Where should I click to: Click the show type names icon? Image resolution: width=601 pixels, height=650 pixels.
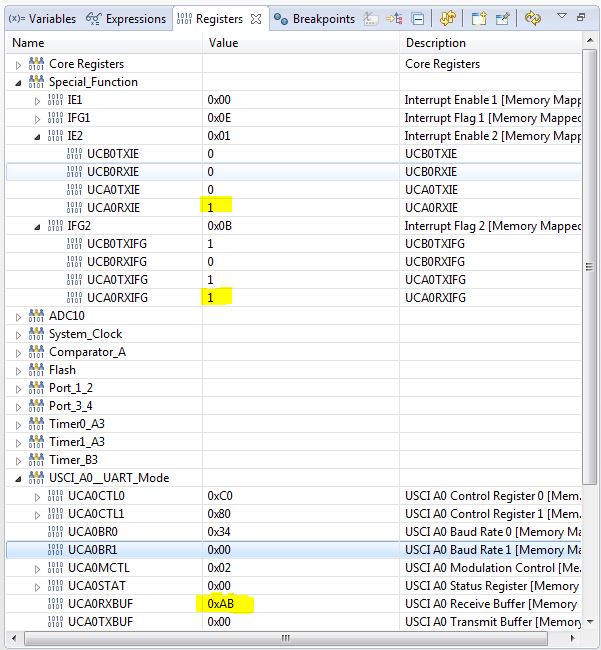click(x=371, y=19)
